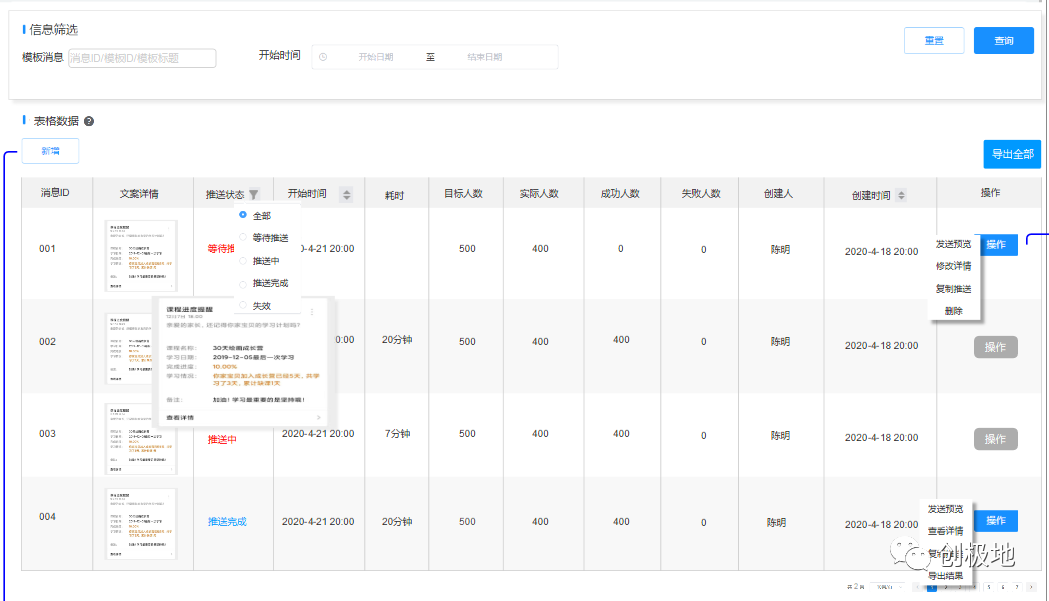Click the 重置 reset button

click(934, 41)
